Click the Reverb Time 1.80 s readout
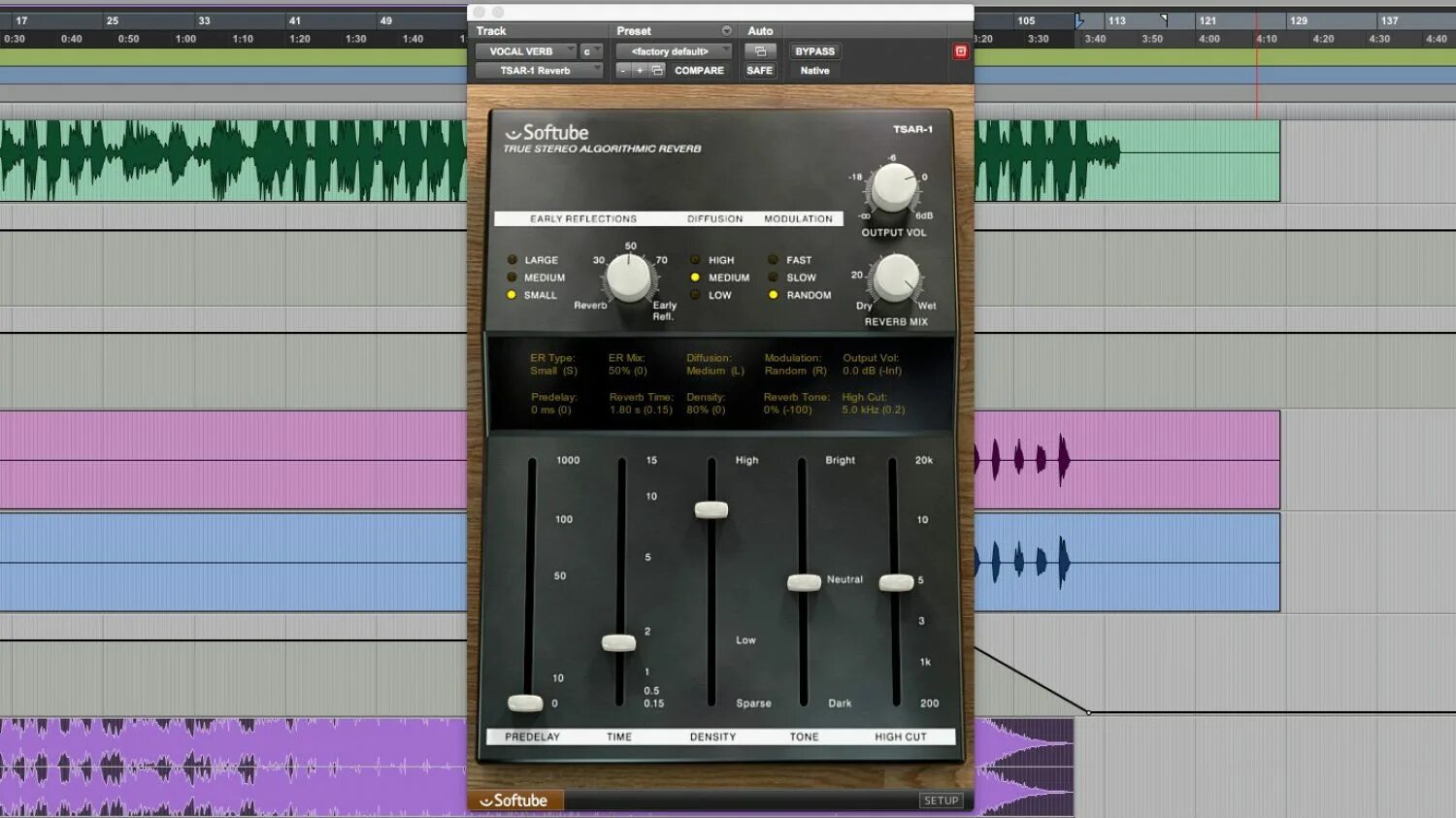Image resolution: width=1456 pixels, height=818 pixels. tap(641, 404)
